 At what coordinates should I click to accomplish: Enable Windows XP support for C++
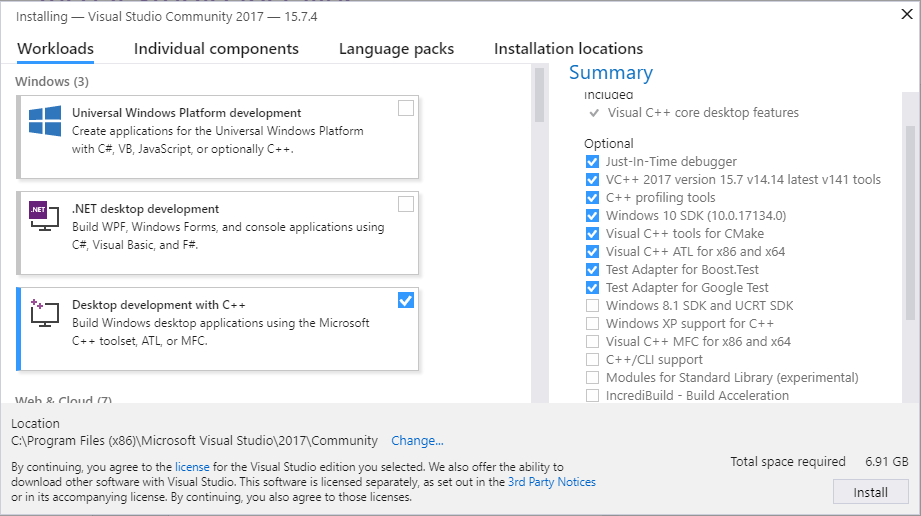(593, 324)
